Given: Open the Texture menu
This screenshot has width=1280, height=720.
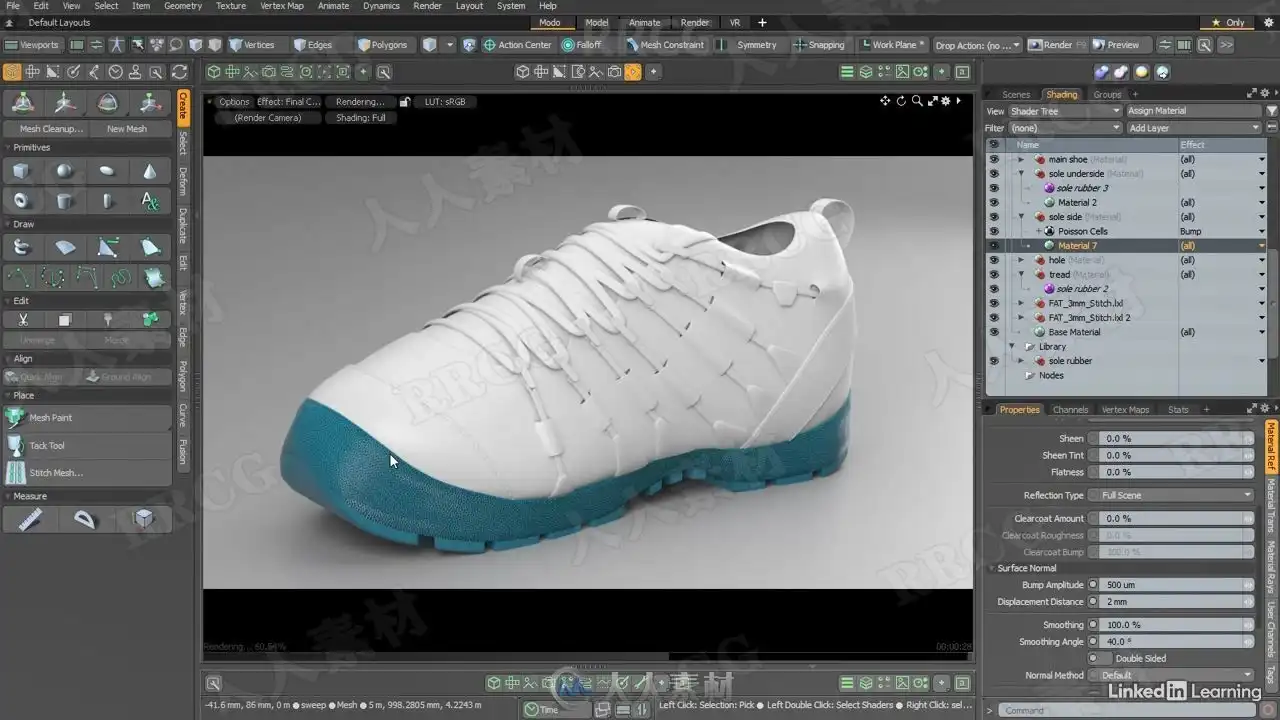Looking at the screenshot, I should [x=230, y=6].
